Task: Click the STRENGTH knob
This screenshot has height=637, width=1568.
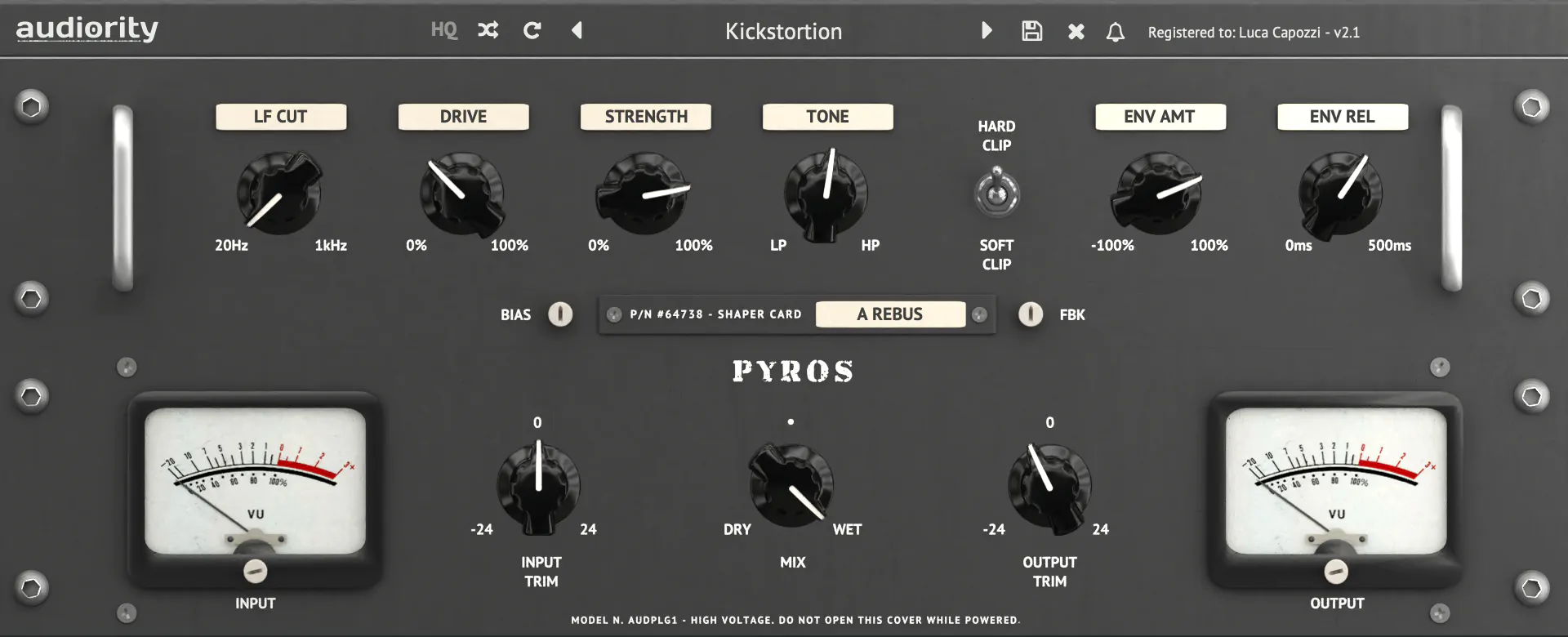Action: coord(644,194)
